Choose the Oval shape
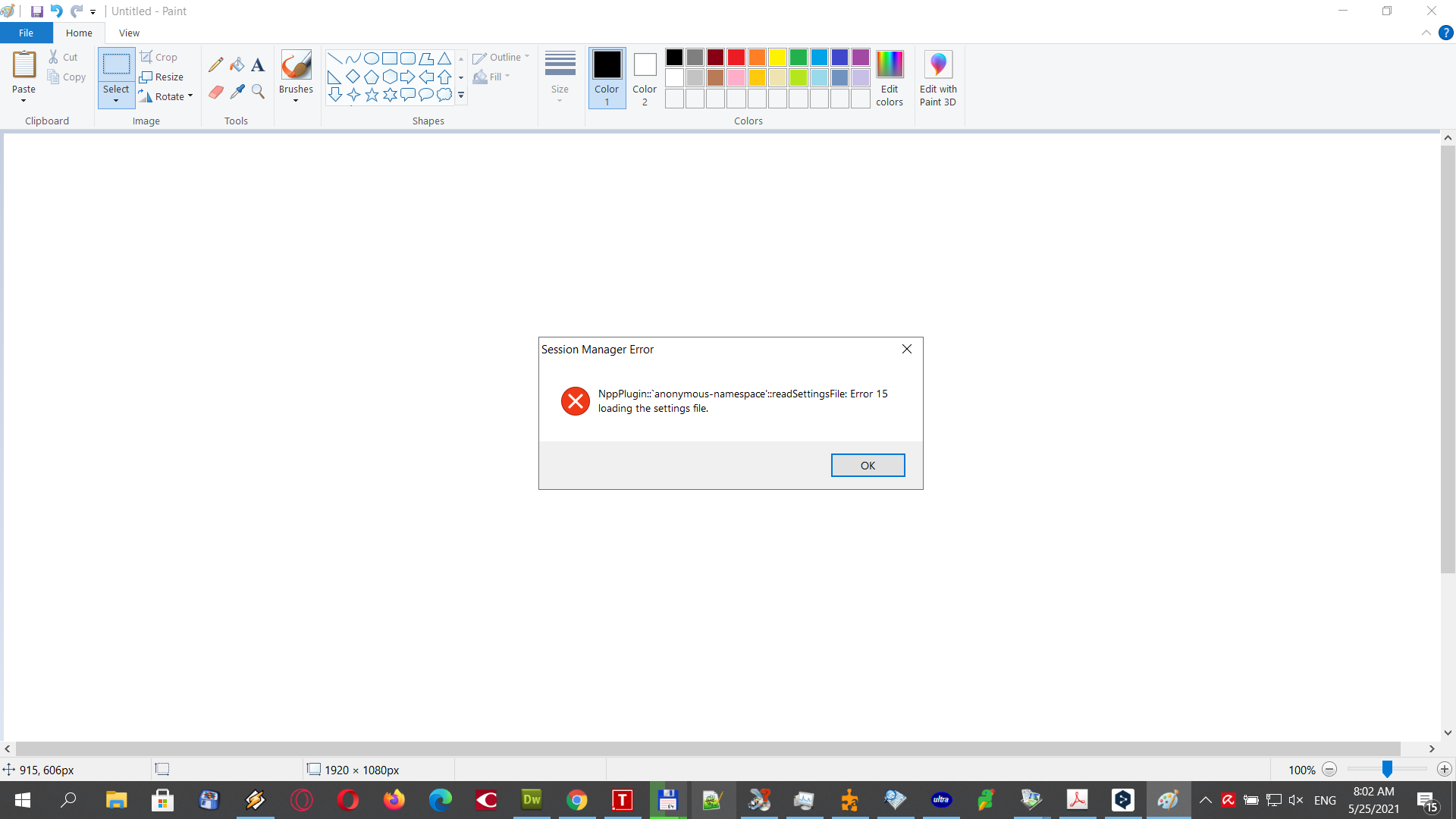Screen dimensions: 1456x819 coord(372,58)
